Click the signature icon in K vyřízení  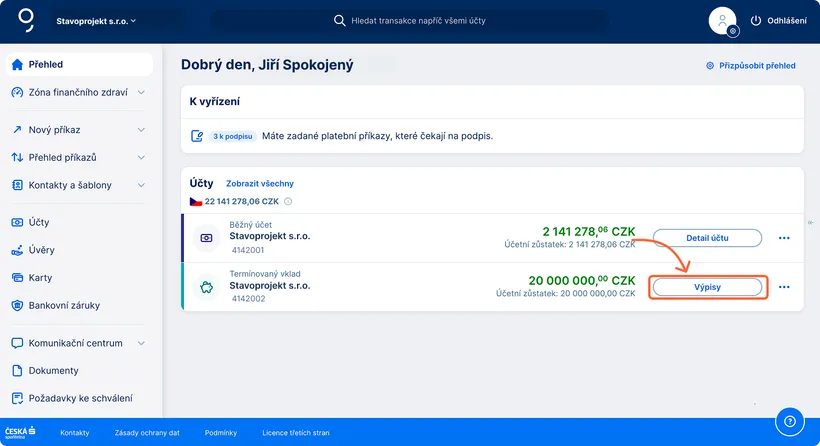tap(197, 136)
